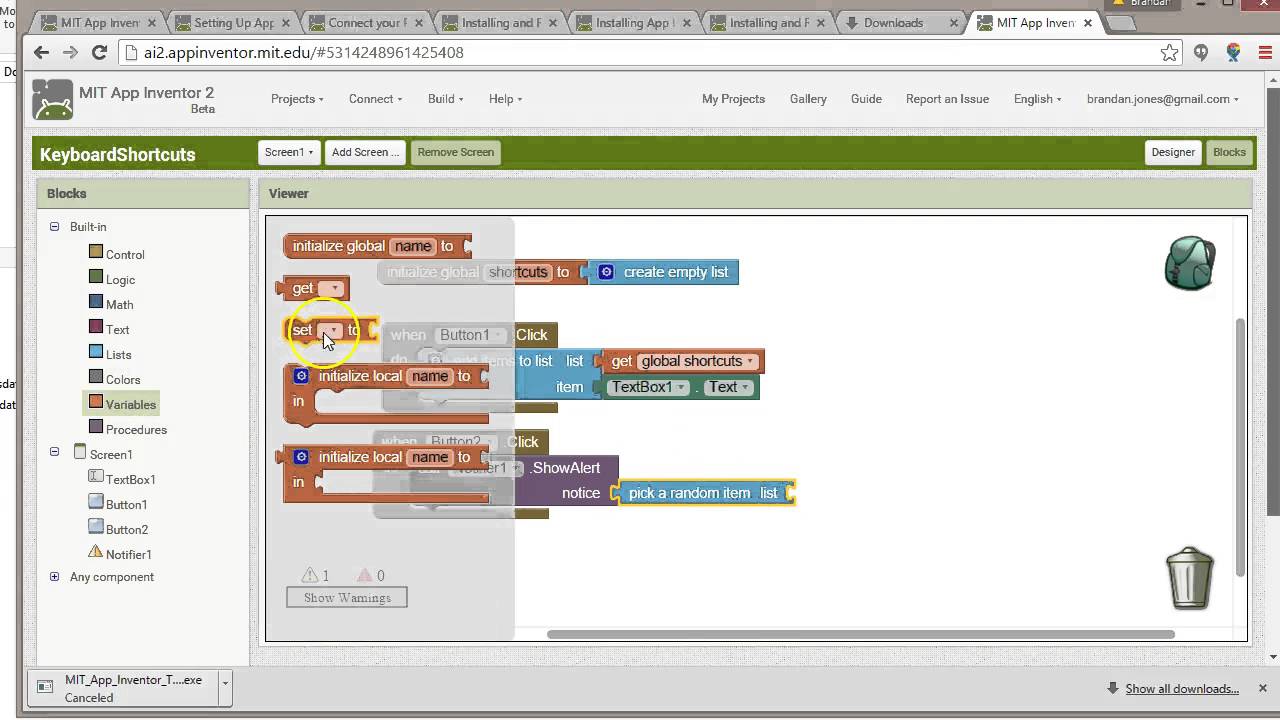Open the My Projects link
The image size is (1280, 720).
pos(733,99)
